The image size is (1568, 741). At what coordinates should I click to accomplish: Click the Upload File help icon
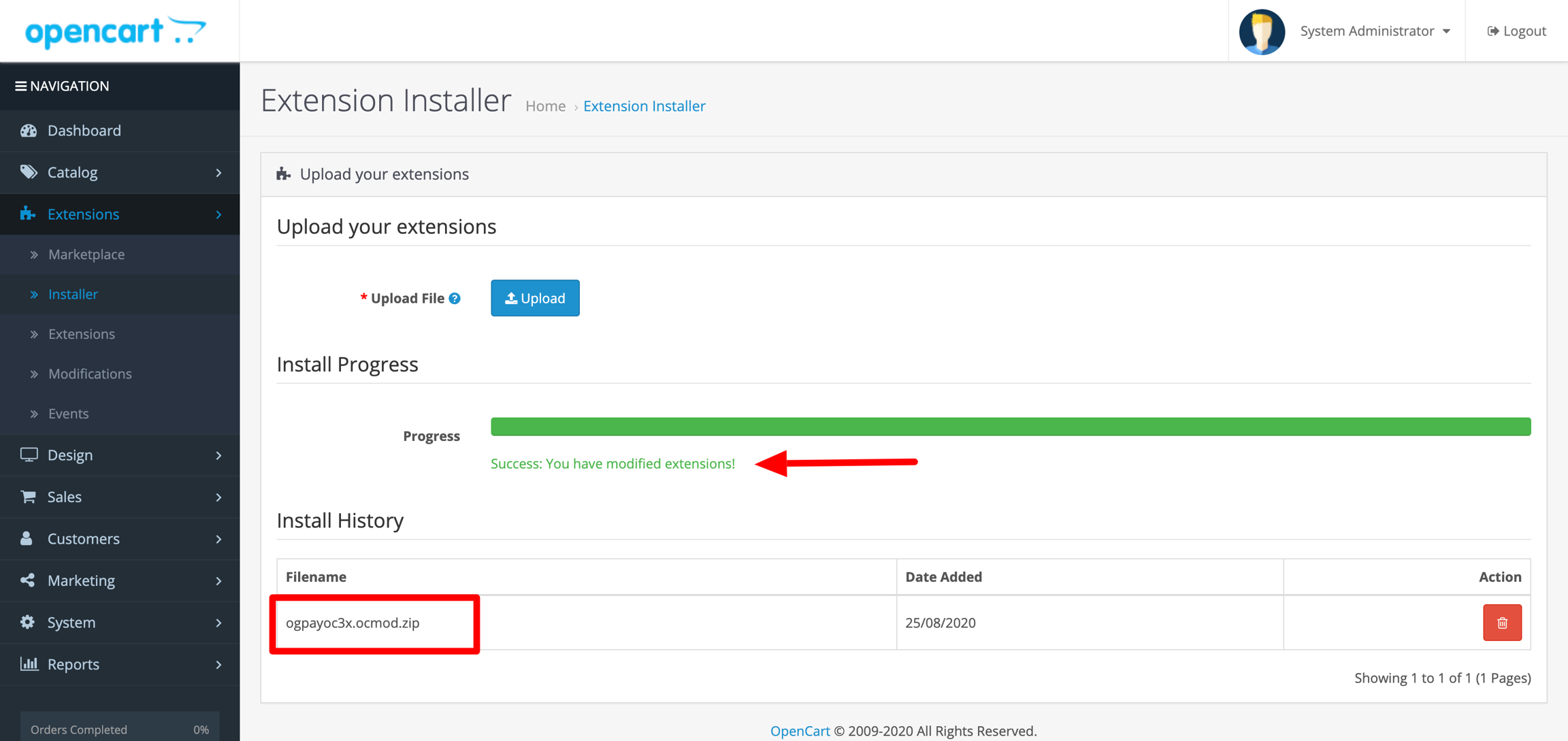point(455,298)
